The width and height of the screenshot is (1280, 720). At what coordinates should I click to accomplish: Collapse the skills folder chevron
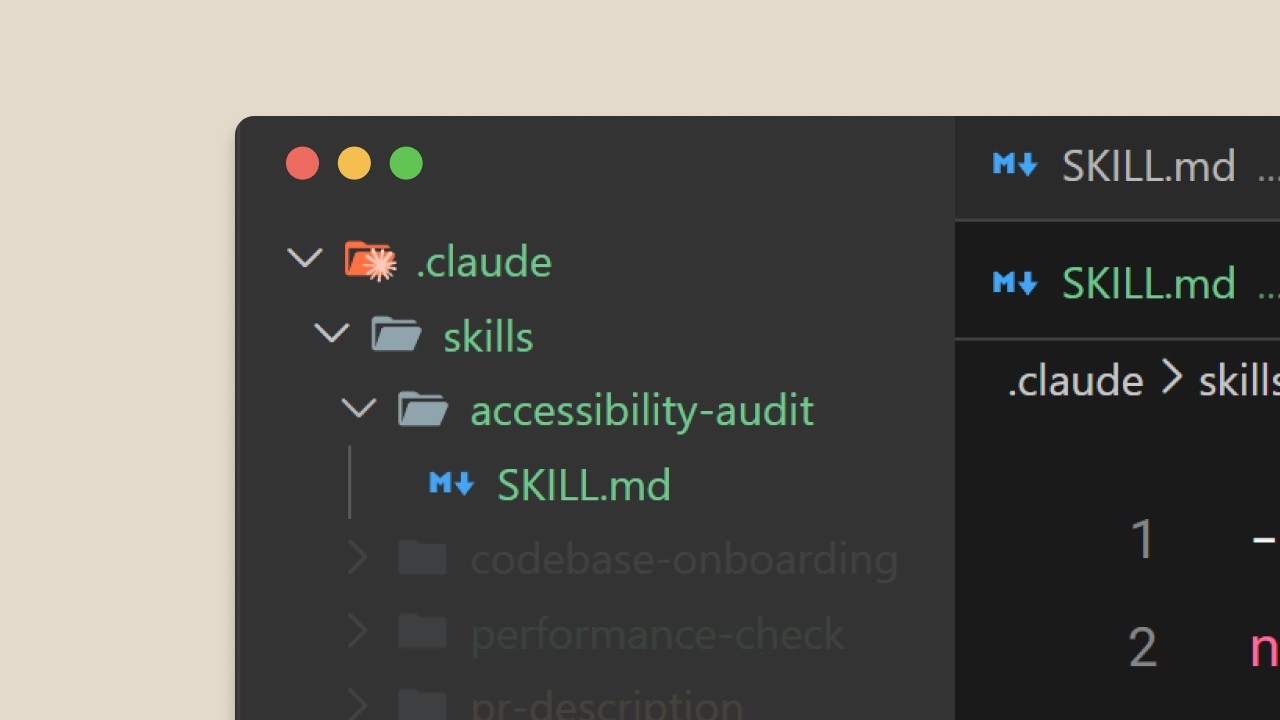[x=331, y=333]
